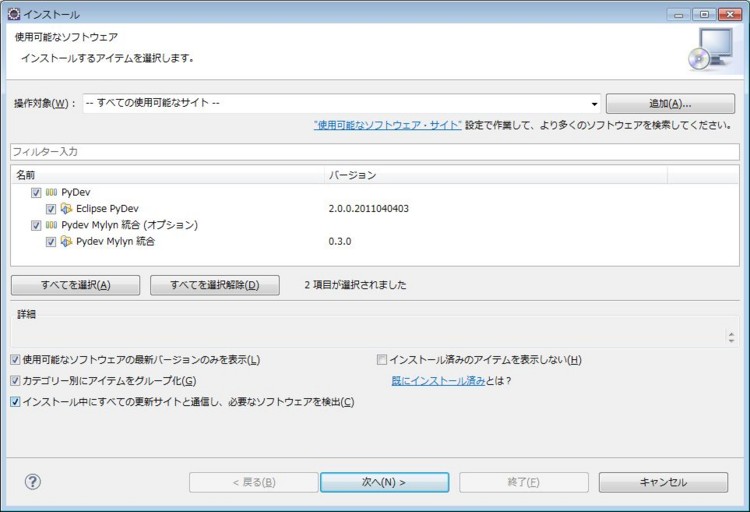Click the Eclipse icon in the title bar
750x512 pixels.
[x=14, y=14]
